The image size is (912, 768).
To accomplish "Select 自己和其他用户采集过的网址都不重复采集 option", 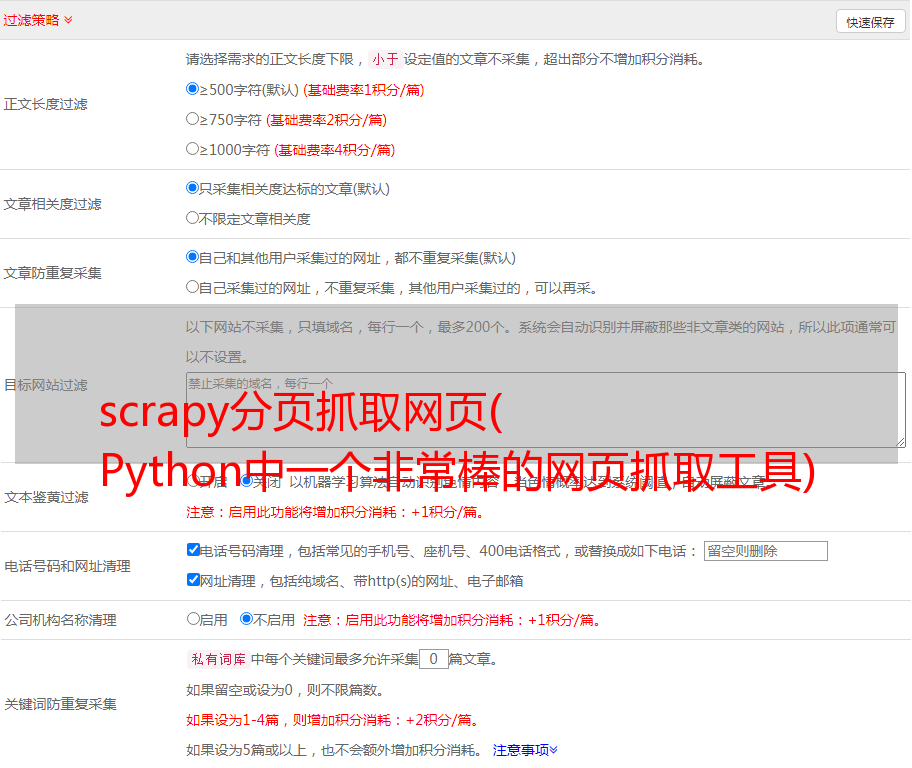I will 193,257.
